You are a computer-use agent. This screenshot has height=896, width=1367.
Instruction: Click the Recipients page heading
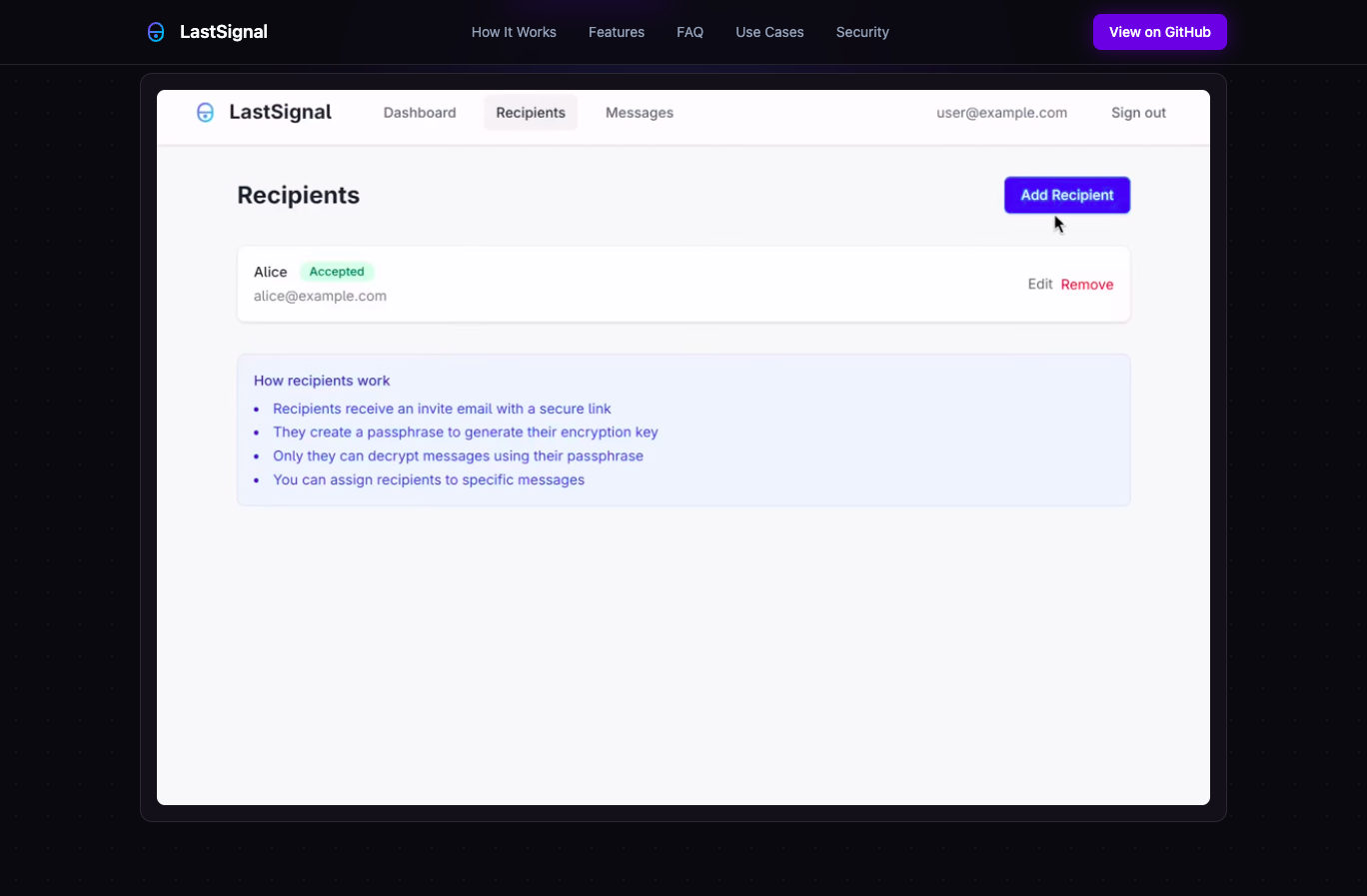tap(298, 195)
